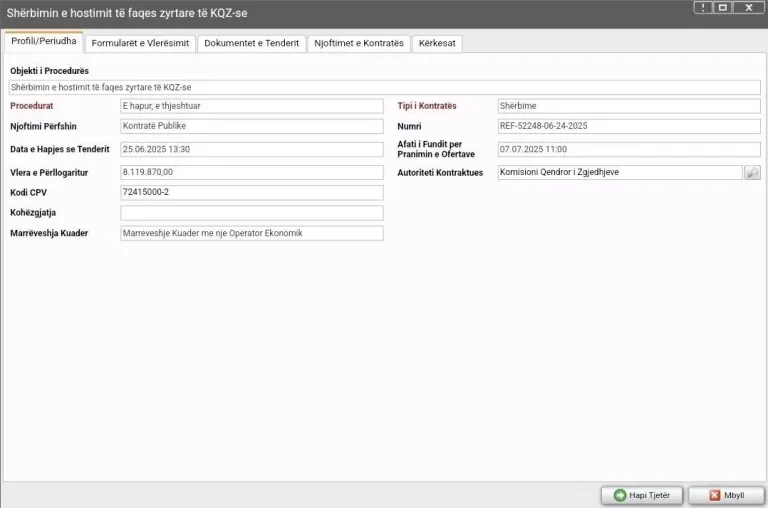The width and height of the screenshot is (768, 508).
Task: Click the empty Kohëzgjatja field
Action: pos(250,213)
